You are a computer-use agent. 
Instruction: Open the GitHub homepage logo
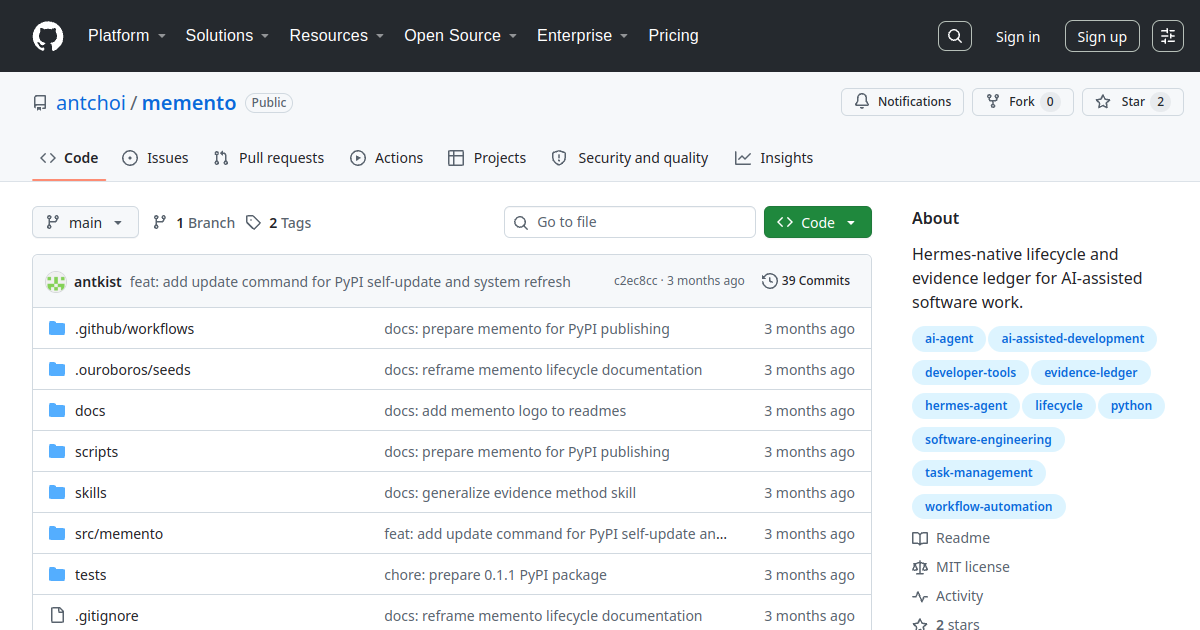tap(48, 36)
